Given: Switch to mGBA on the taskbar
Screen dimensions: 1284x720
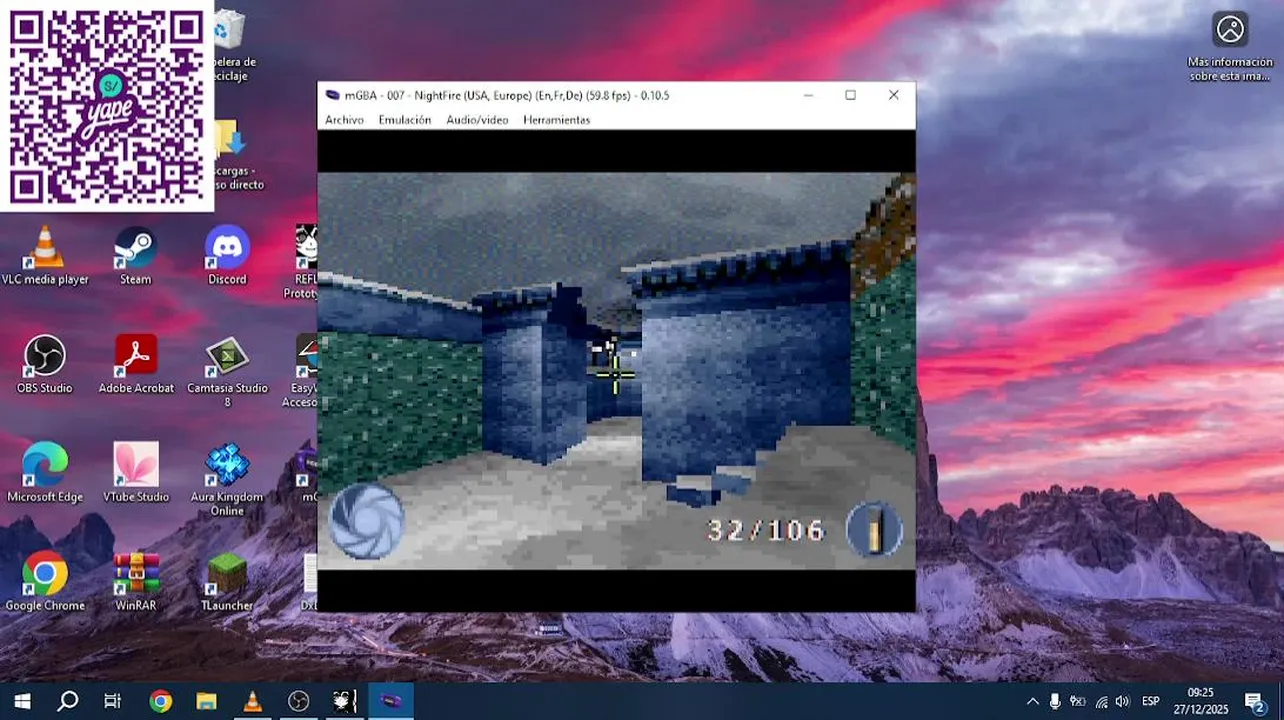Looking at the screenshot, I should point(391,701).
